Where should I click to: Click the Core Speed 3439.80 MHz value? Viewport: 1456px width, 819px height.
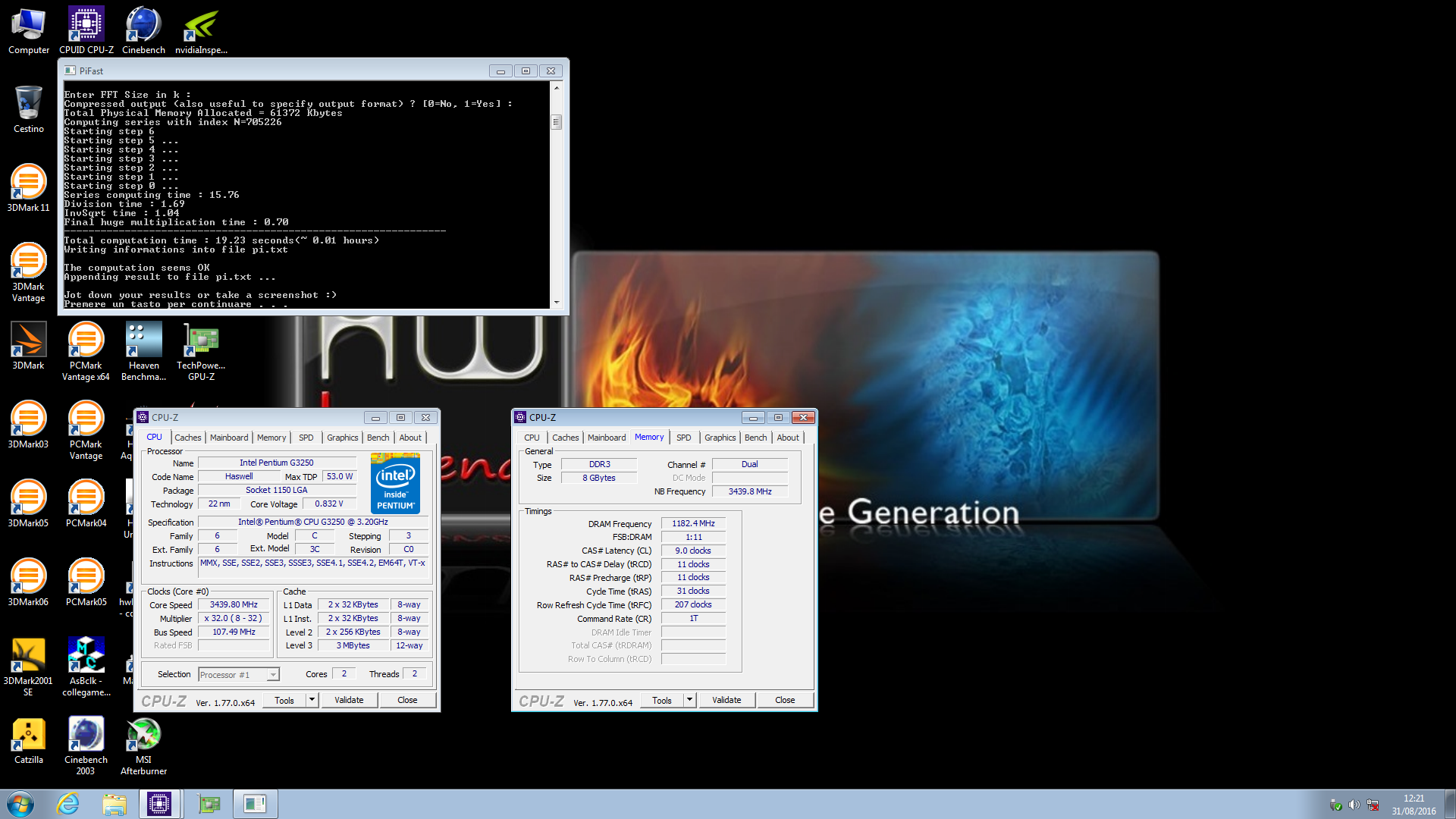[234, 604]
